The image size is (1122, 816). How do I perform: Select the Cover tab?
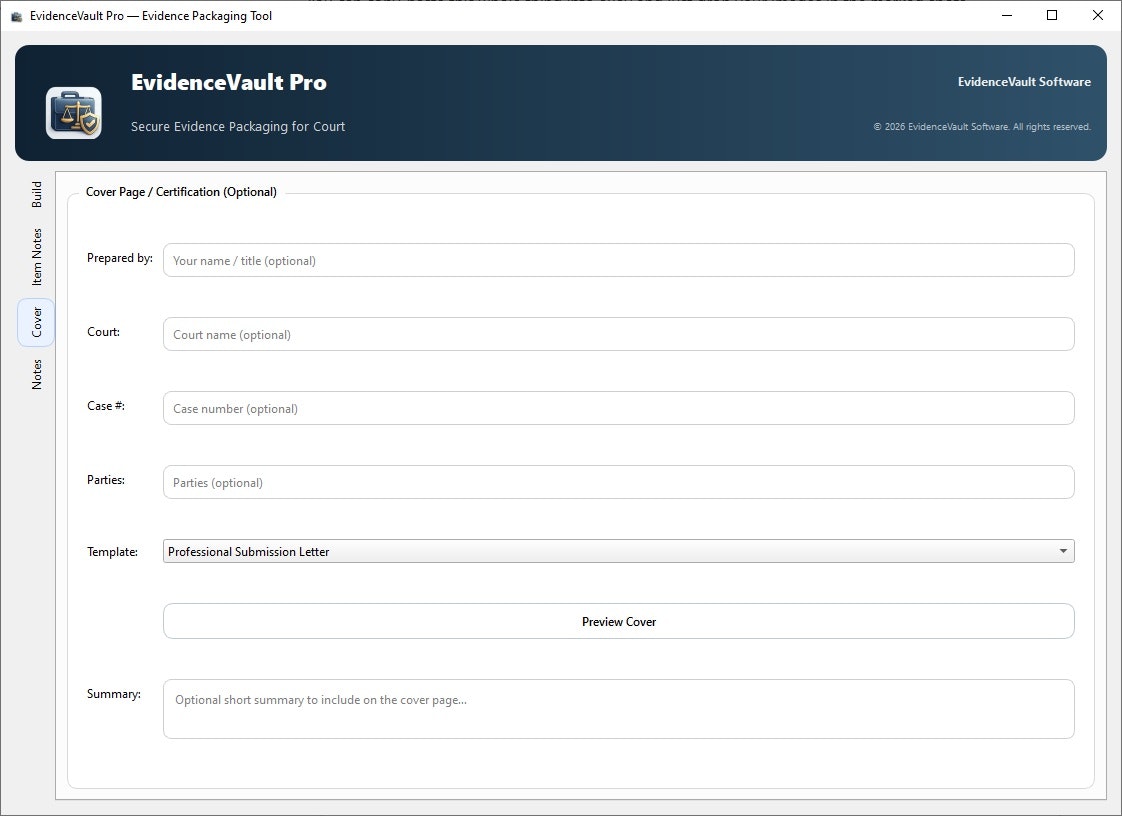pos(36,322)
